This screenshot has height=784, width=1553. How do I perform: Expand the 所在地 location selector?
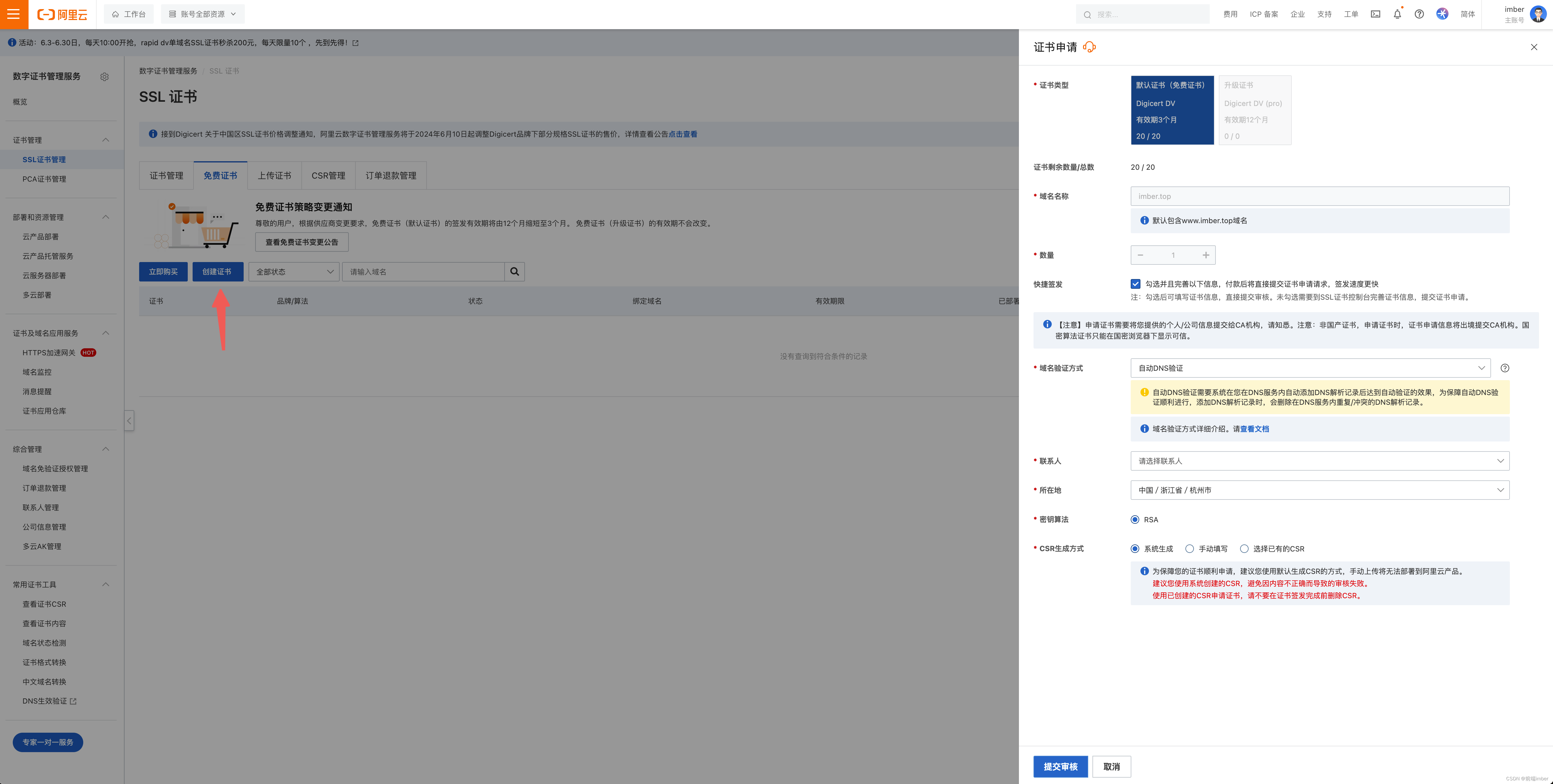click(1319, 490)
